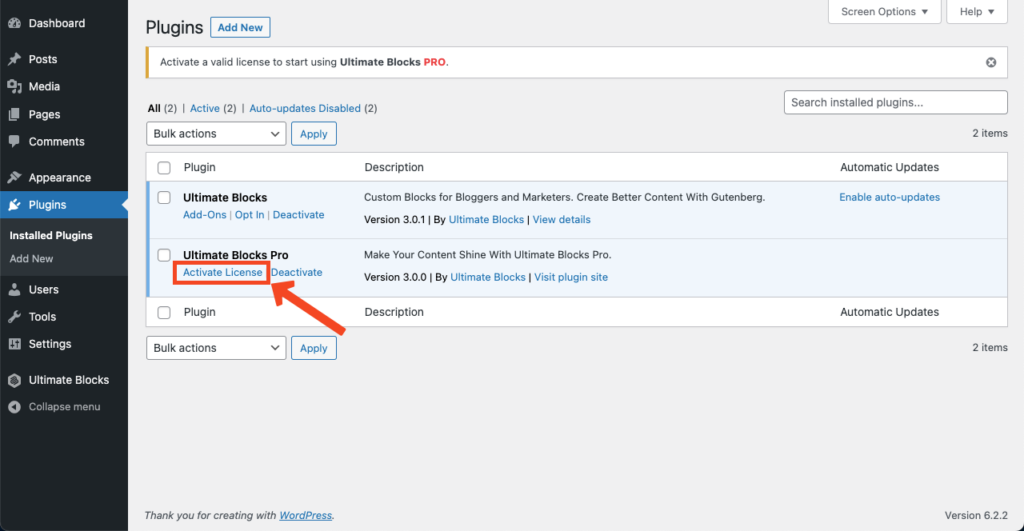
Task: Expand the Screen Options panel
Action: coord(884,12)
